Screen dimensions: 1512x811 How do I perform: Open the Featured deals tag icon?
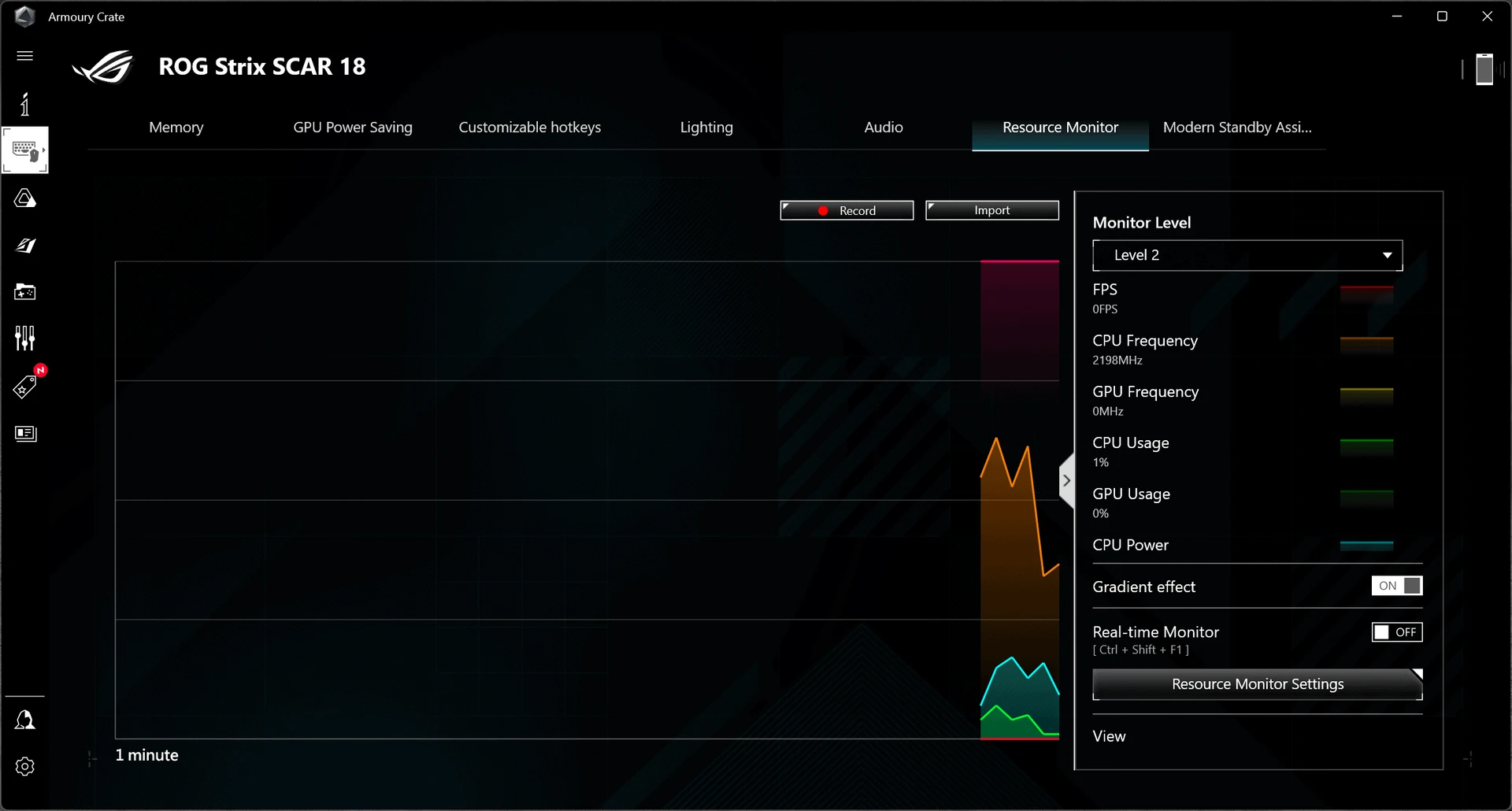coord(25,386)
